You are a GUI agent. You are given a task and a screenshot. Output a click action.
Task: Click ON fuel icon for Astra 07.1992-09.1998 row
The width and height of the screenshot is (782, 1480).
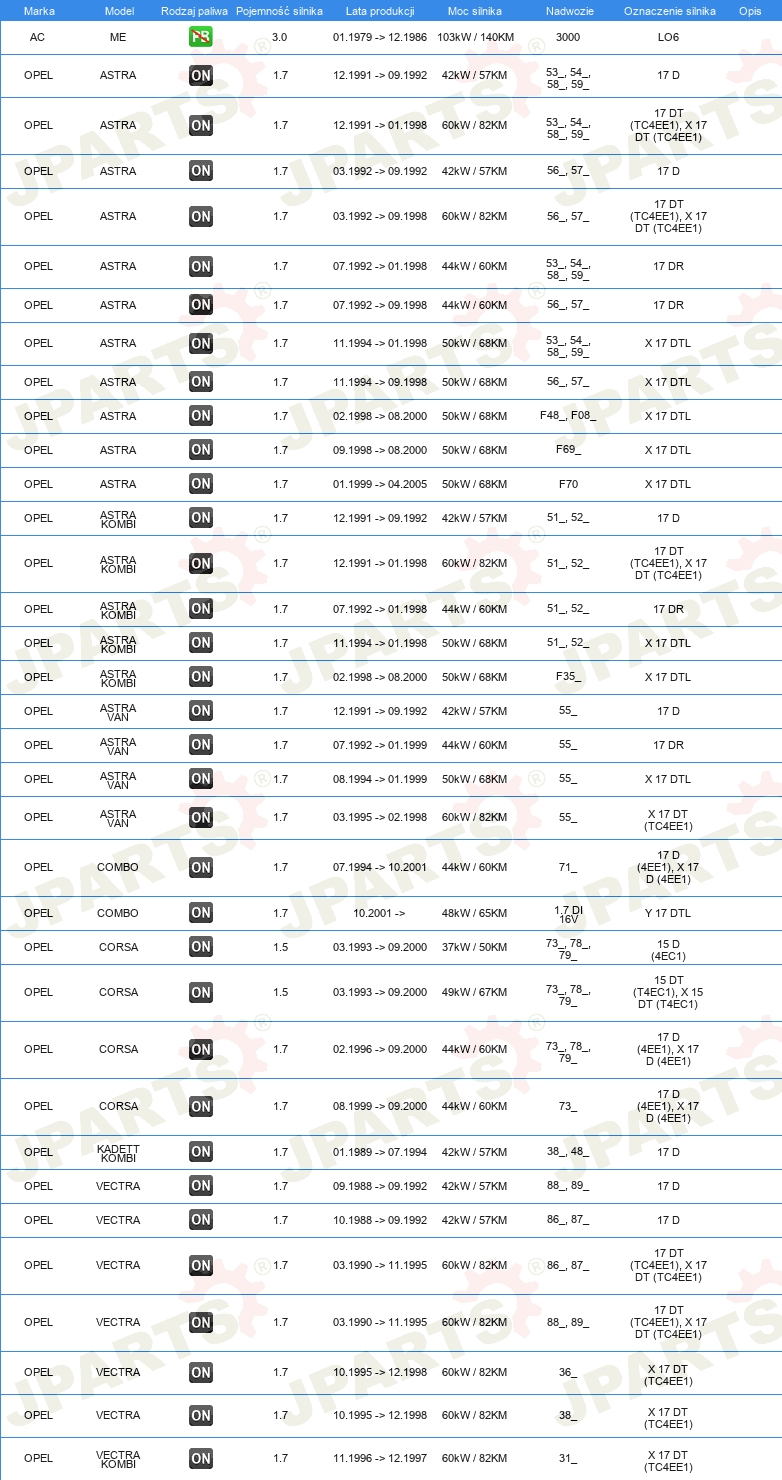point(201,305)
